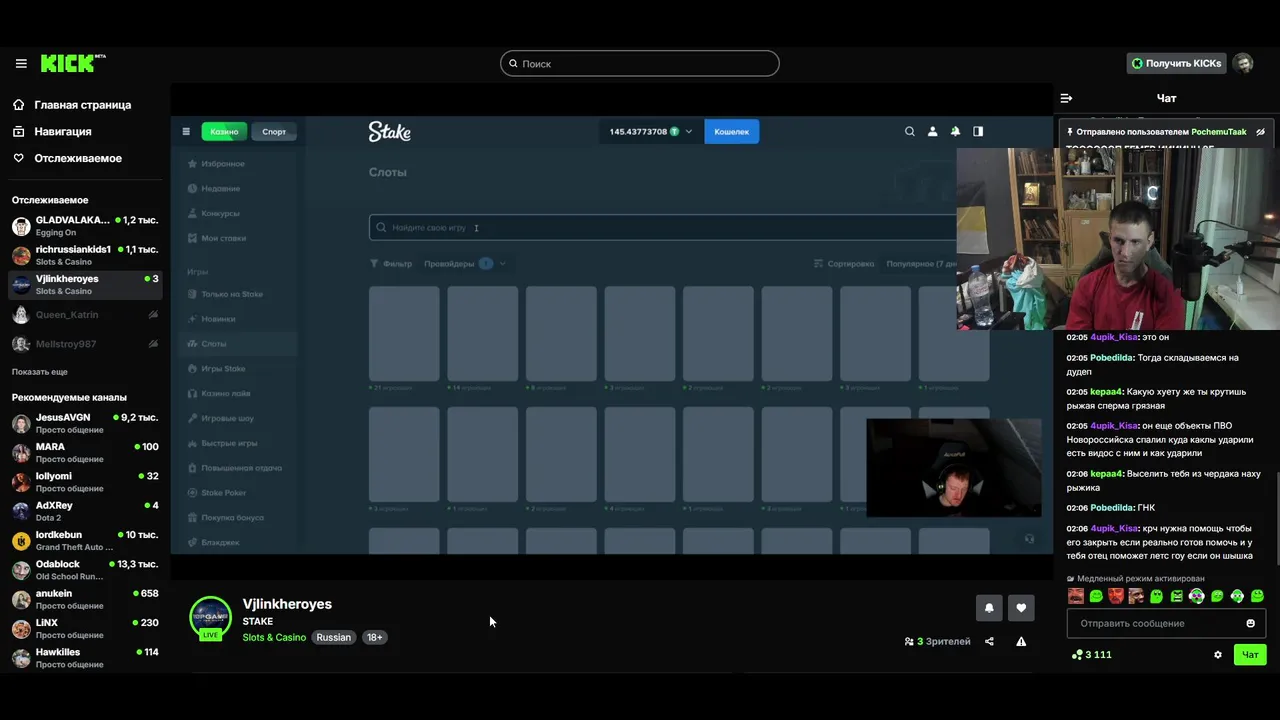
Task: Open Отслеживаемое in the sidebar menu
Action: pos(78,158)
